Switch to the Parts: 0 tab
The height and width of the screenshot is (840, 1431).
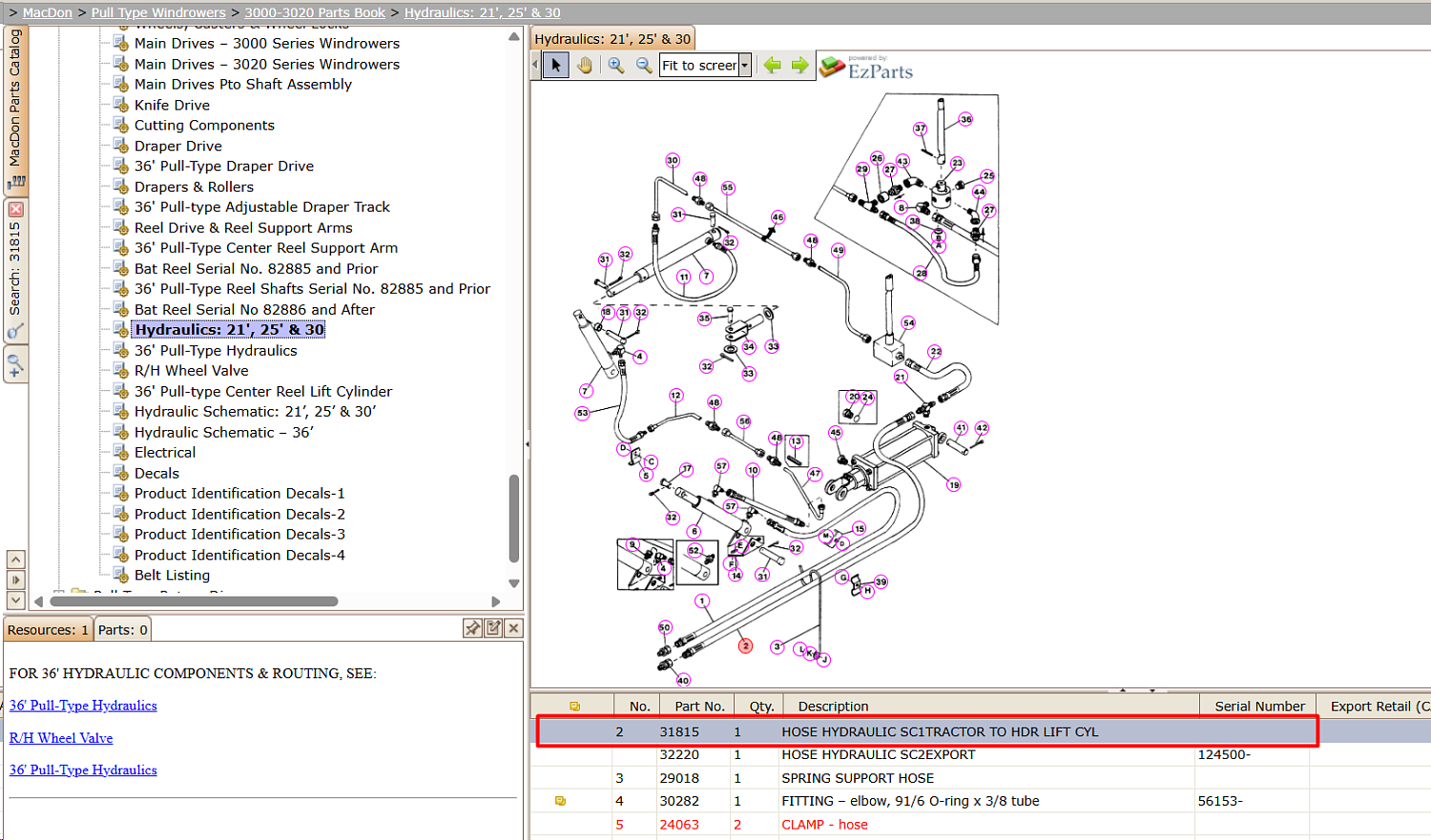pyautogui.click(x=123, y=630)
